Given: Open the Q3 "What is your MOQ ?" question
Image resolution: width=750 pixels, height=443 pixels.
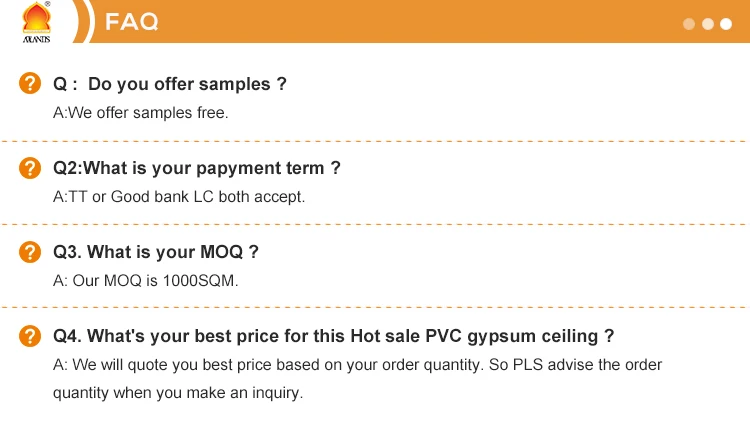Looking at the screenshot, I should (149, 252).
